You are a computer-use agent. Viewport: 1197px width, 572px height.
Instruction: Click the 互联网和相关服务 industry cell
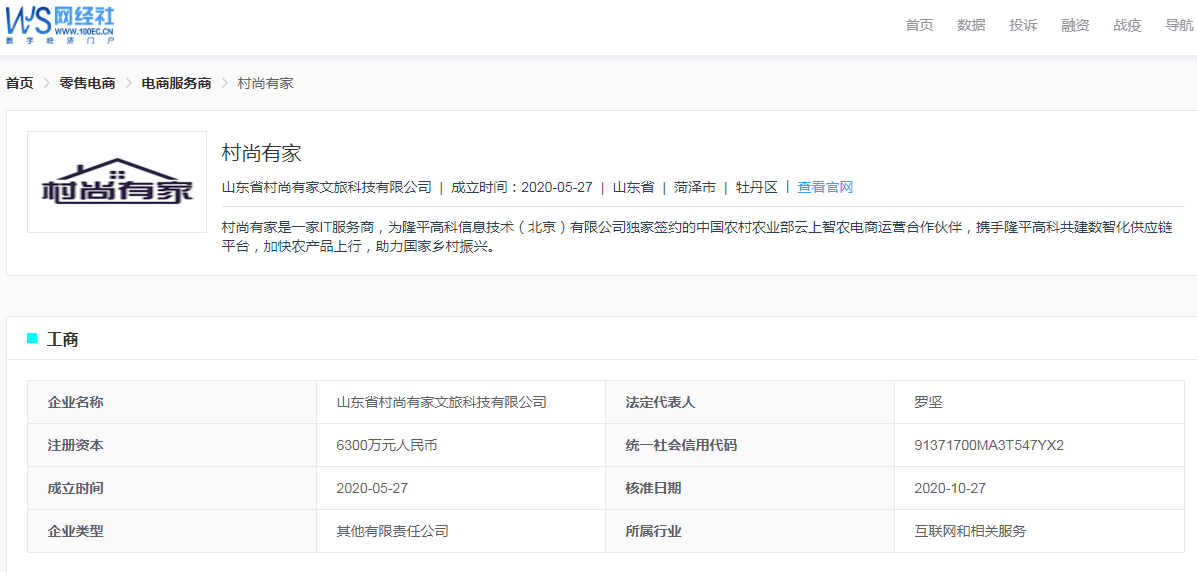pos(1040,531)
